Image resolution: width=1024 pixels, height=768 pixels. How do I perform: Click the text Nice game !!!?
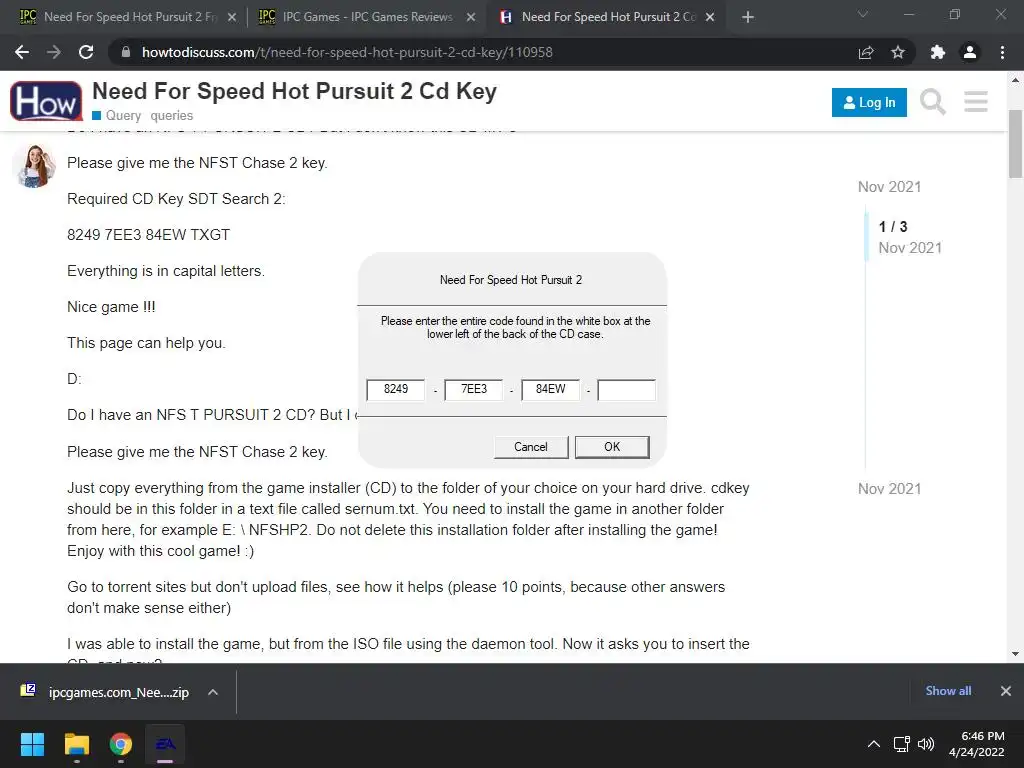(x=111, y=307)
